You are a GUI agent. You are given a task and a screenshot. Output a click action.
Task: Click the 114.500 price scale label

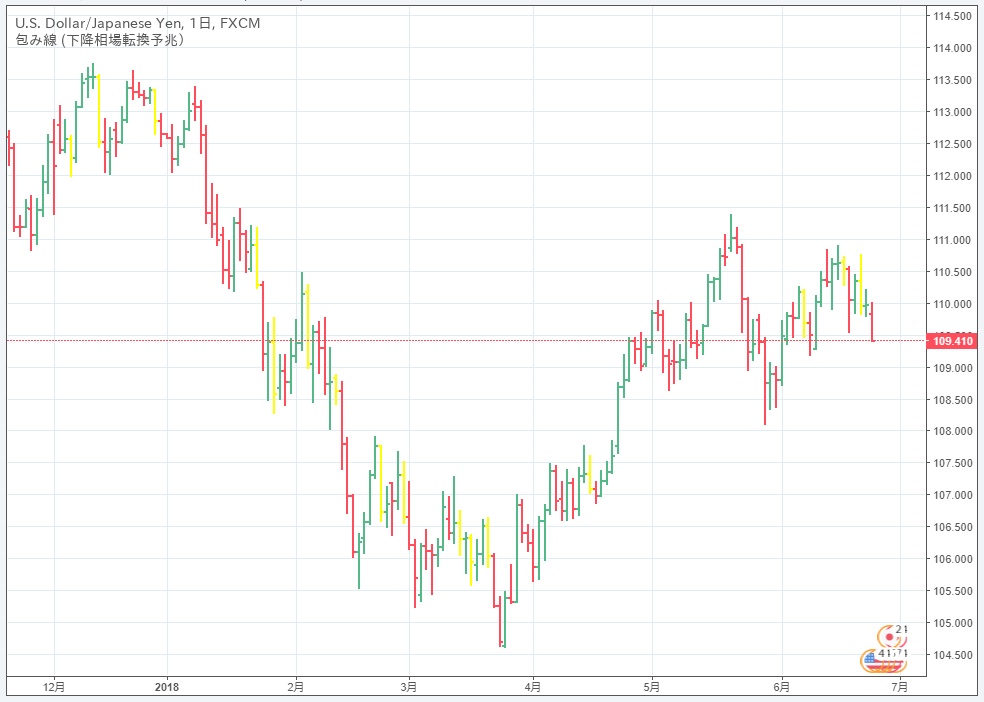click(952, 16)
